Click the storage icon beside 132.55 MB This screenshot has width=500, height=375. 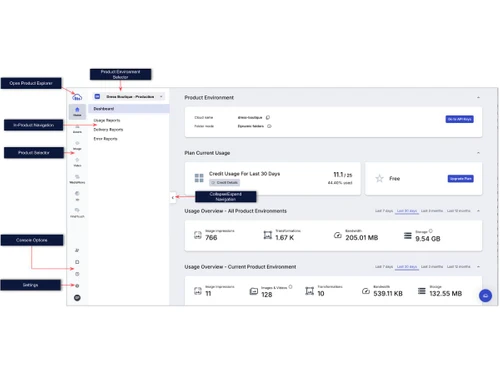422,291
